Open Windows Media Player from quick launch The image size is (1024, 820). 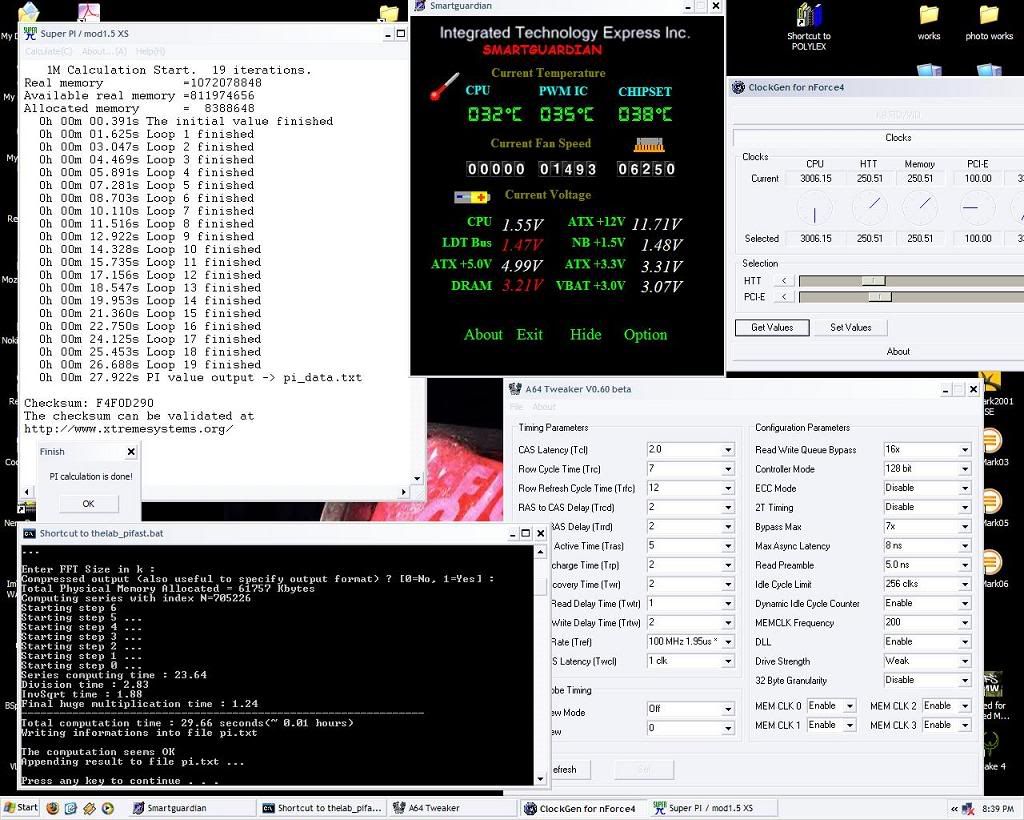(108, 808)
